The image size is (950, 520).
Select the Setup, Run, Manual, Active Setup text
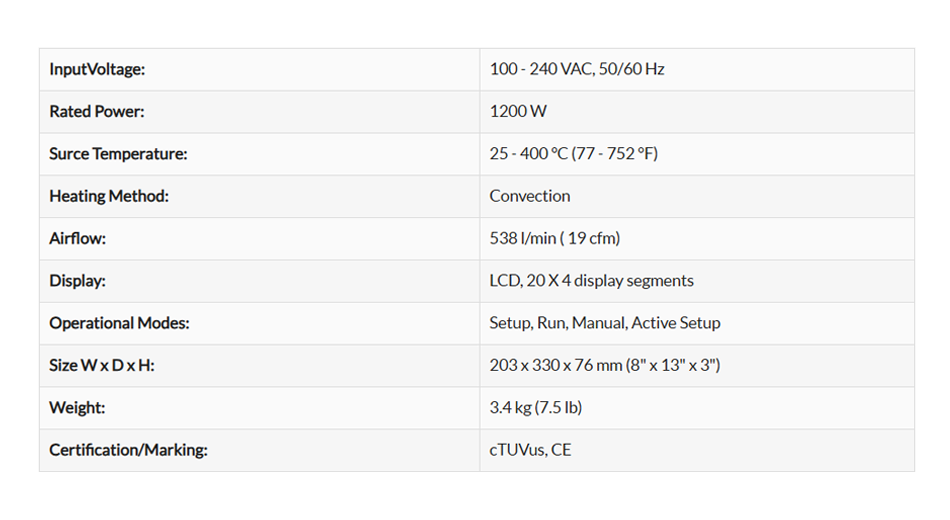[x=605, y=323]
